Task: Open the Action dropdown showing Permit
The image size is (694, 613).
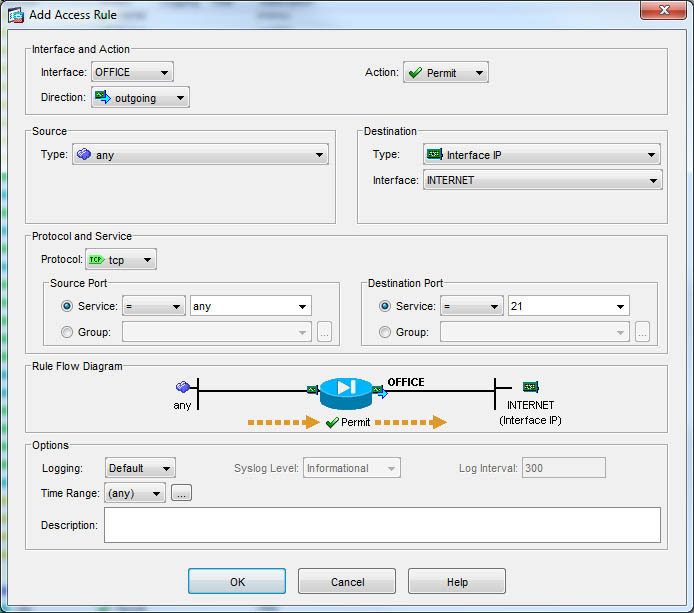Action: (446, 73)
